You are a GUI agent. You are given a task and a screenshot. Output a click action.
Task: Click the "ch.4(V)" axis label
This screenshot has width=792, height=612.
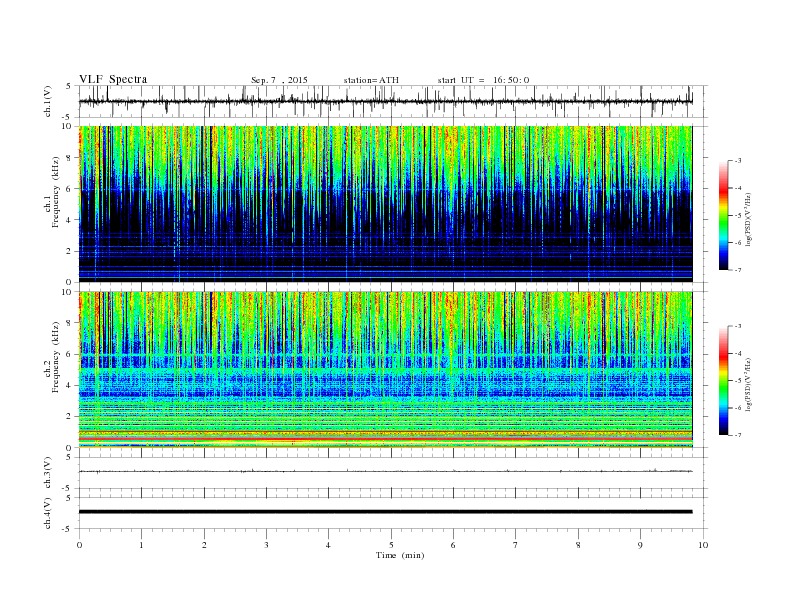click(48, 513)
